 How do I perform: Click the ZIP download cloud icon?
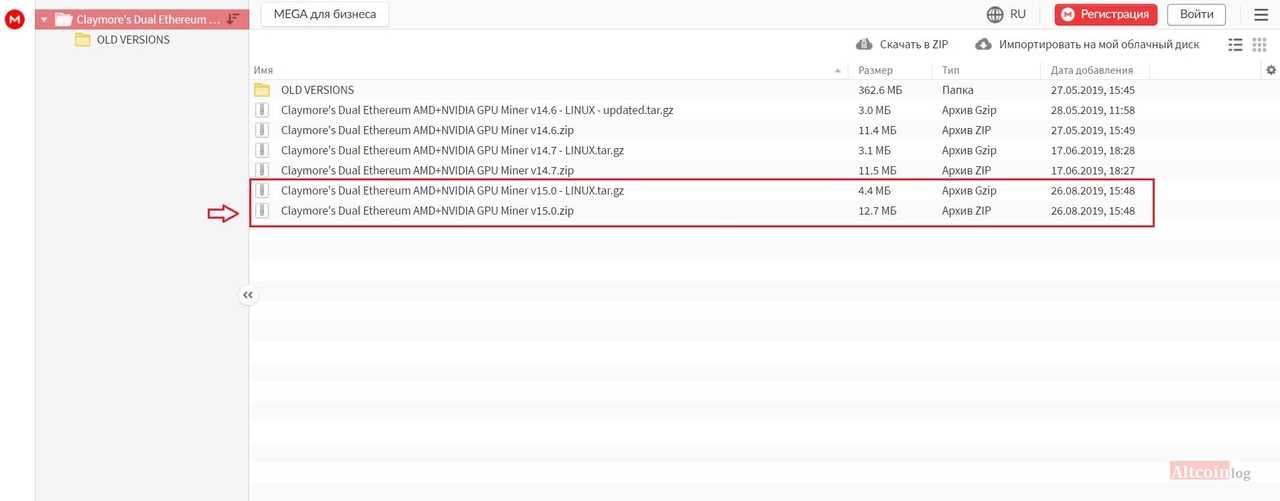[865, 45]
